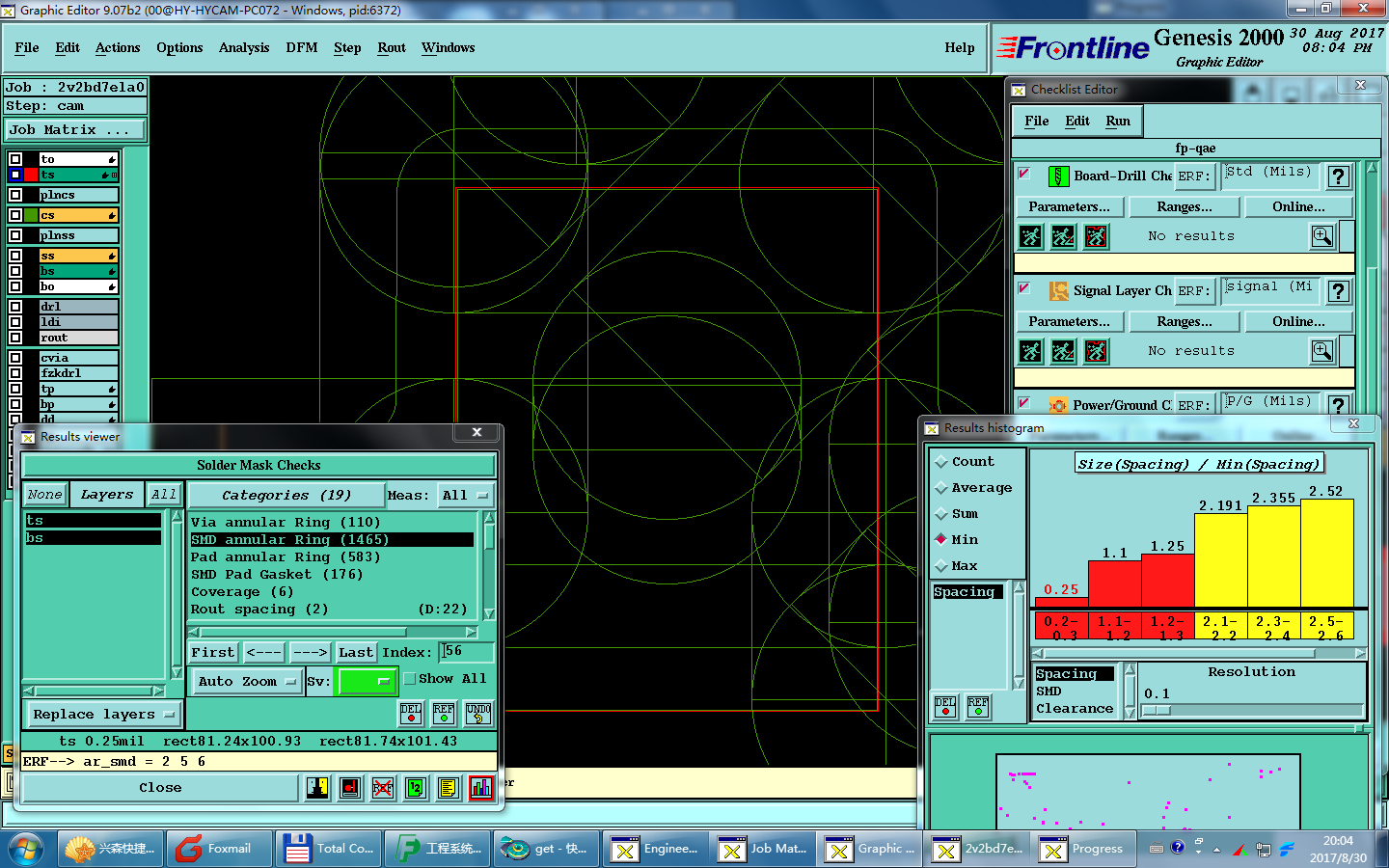Viewport: 1389px width, 868px height.
Task: Click the yellow report note icon
Action: coord(448,788)
